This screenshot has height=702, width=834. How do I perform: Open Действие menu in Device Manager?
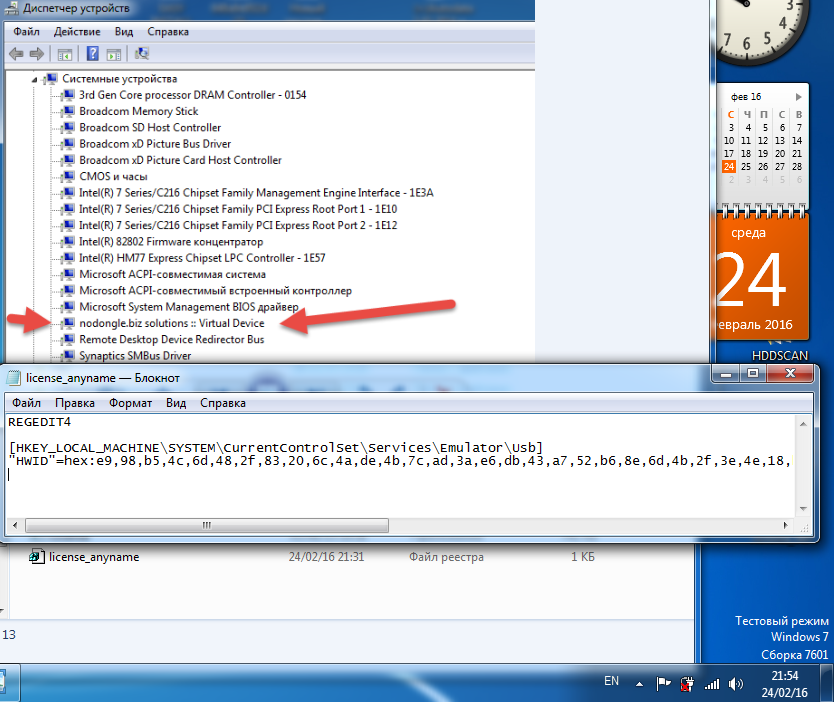coord(77,31)
